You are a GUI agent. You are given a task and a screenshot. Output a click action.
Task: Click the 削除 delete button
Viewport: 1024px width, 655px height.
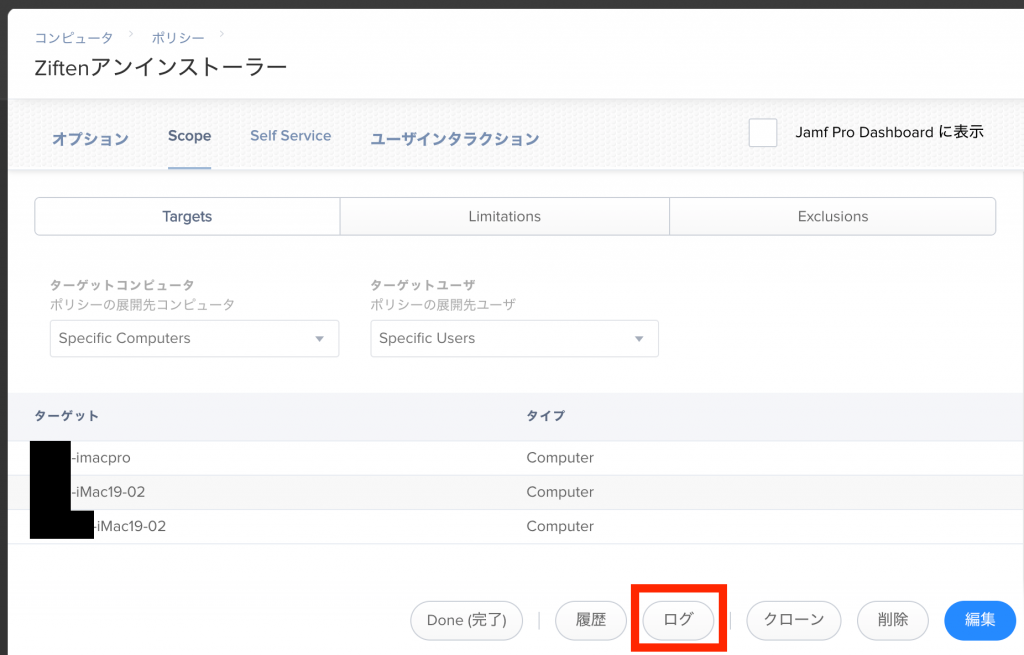893,620
